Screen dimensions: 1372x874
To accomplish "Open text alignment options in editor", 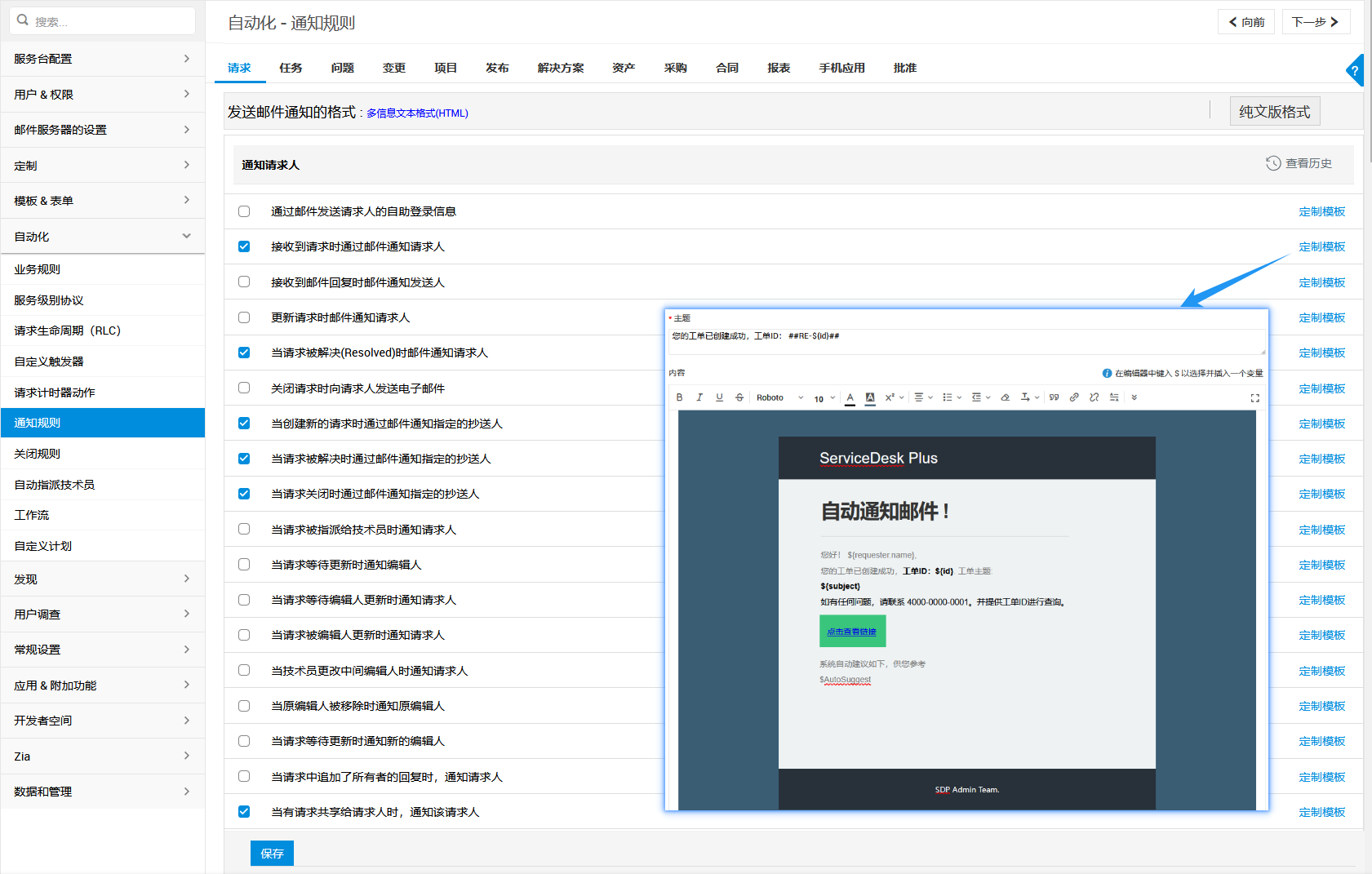I will click(923, 397).
